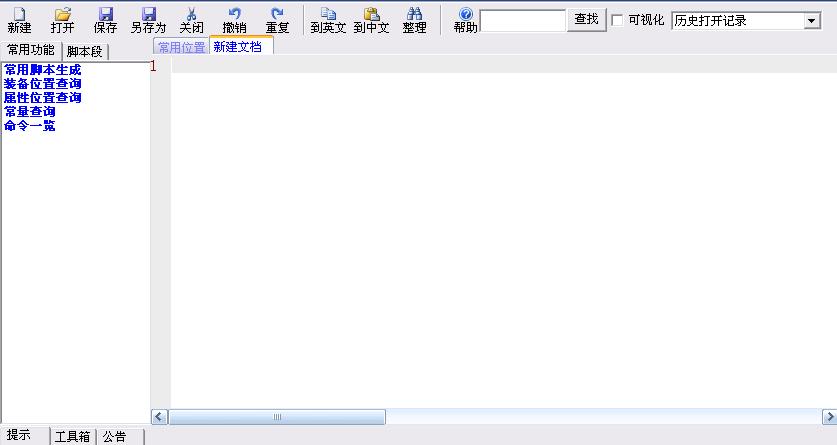Image resolution: width=837 pixels, height=445 pixels.
Task: Click the horizontal scrollbar right arrow
Action: coord(829,416)
